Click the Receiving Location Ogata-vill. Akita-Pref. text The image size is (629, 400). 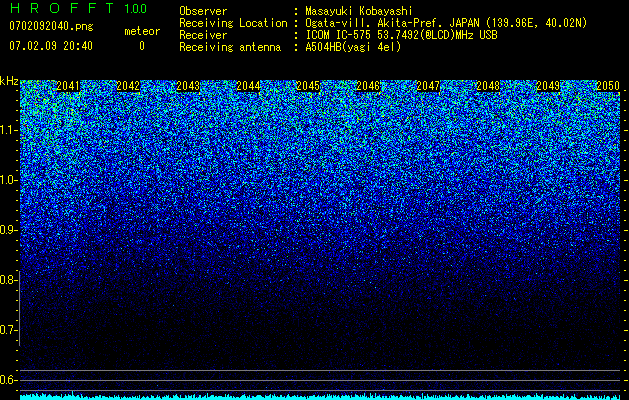coord(446,23)
